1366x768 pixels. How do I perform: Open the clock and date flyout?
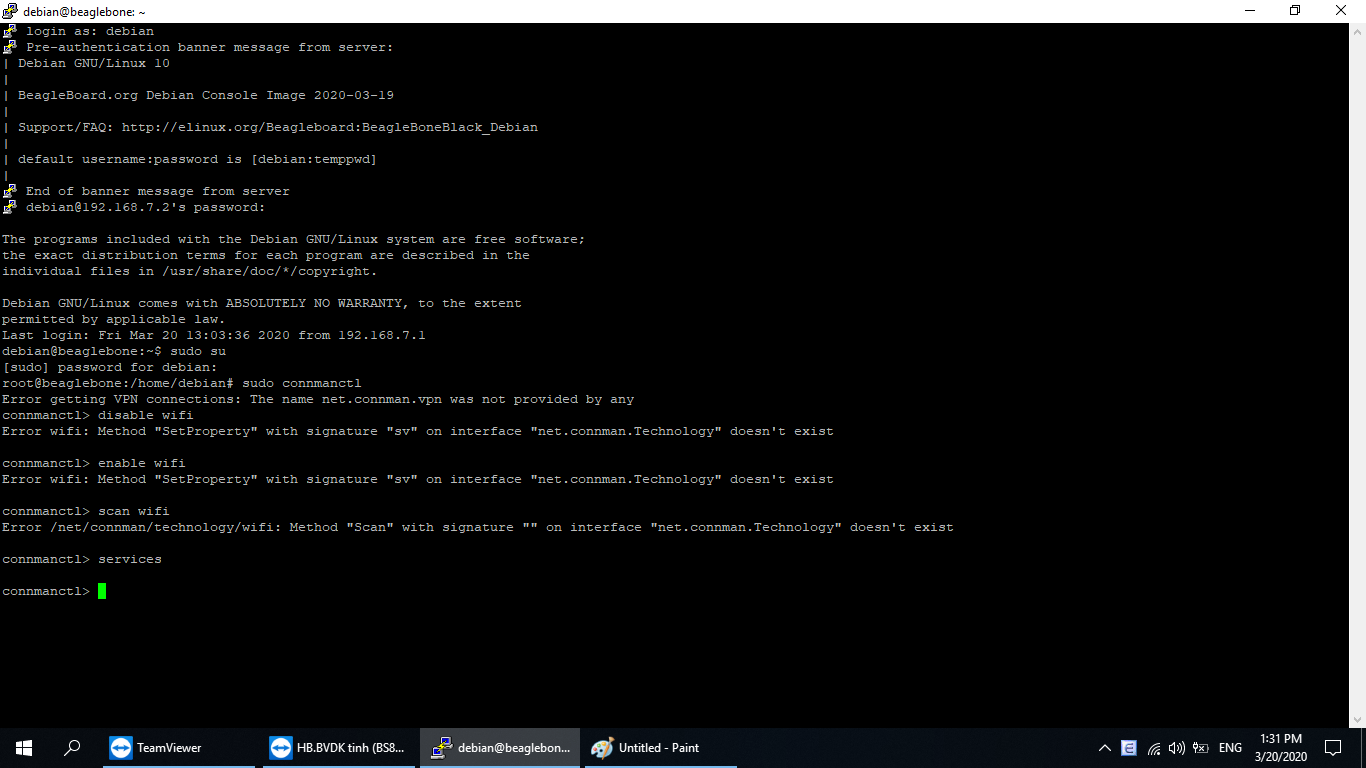coord(1283,747)
